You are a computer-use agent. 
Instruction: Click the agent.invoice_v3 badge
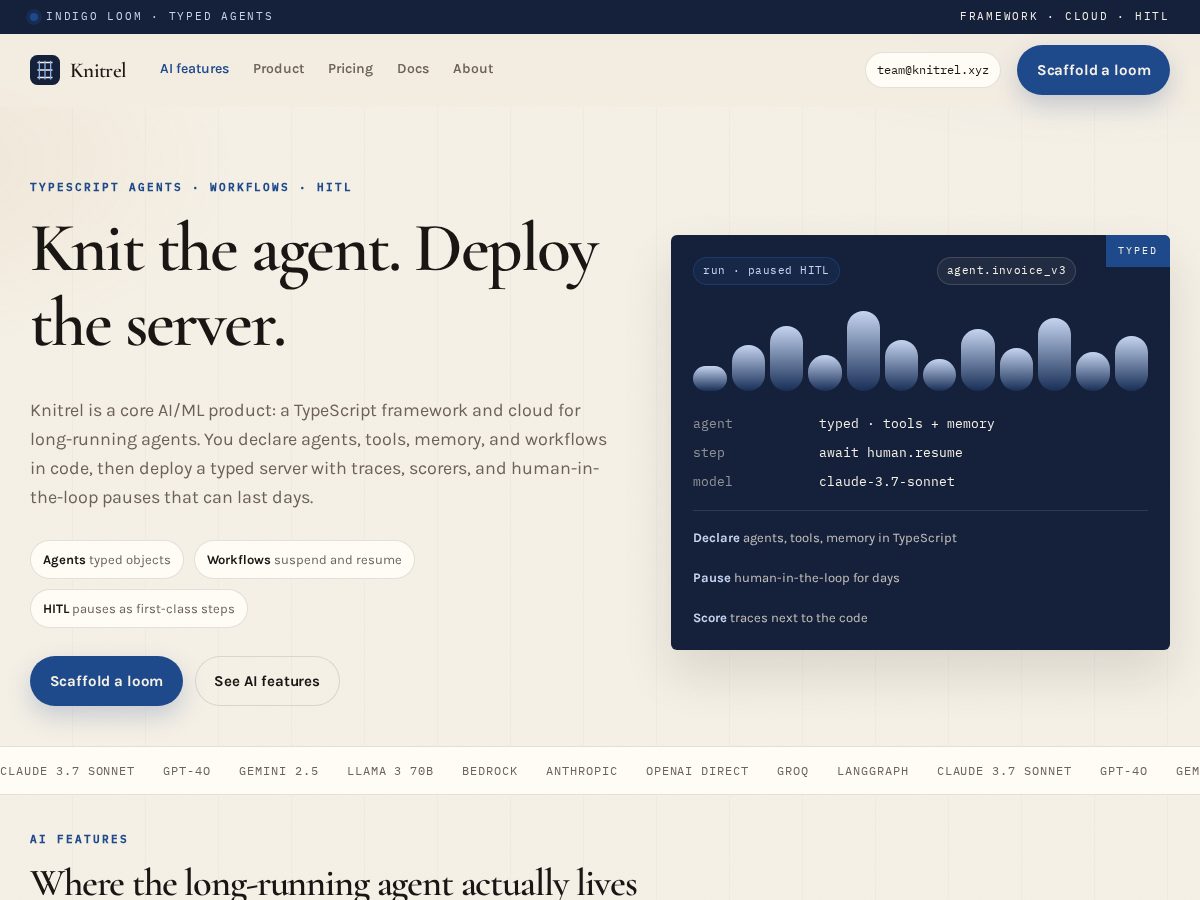(1006, 271)
